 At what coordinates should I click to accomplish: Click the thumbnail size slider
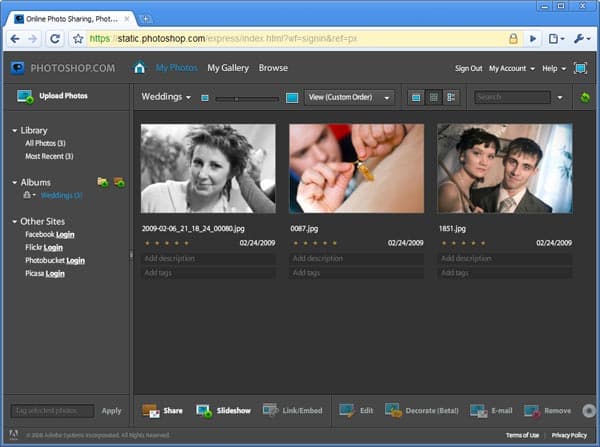[x=247, y=99]
